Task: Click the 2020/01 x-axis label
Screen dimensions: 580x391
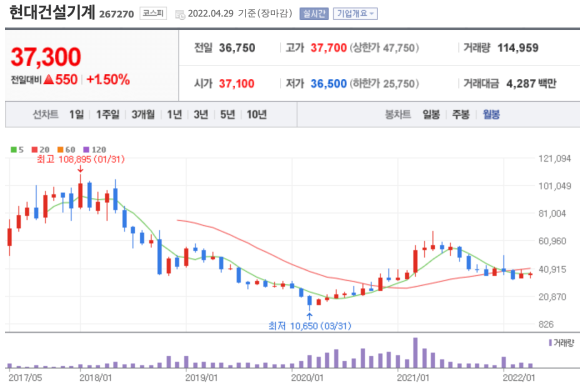Action: [307, 378]
